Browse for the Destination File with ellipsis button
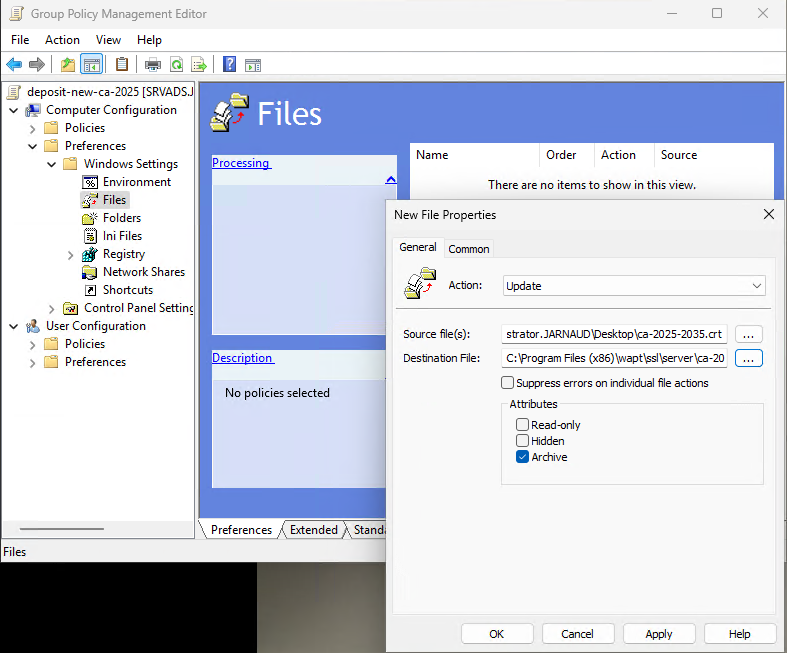Screen dimensions: 787x653 point(749,358)
